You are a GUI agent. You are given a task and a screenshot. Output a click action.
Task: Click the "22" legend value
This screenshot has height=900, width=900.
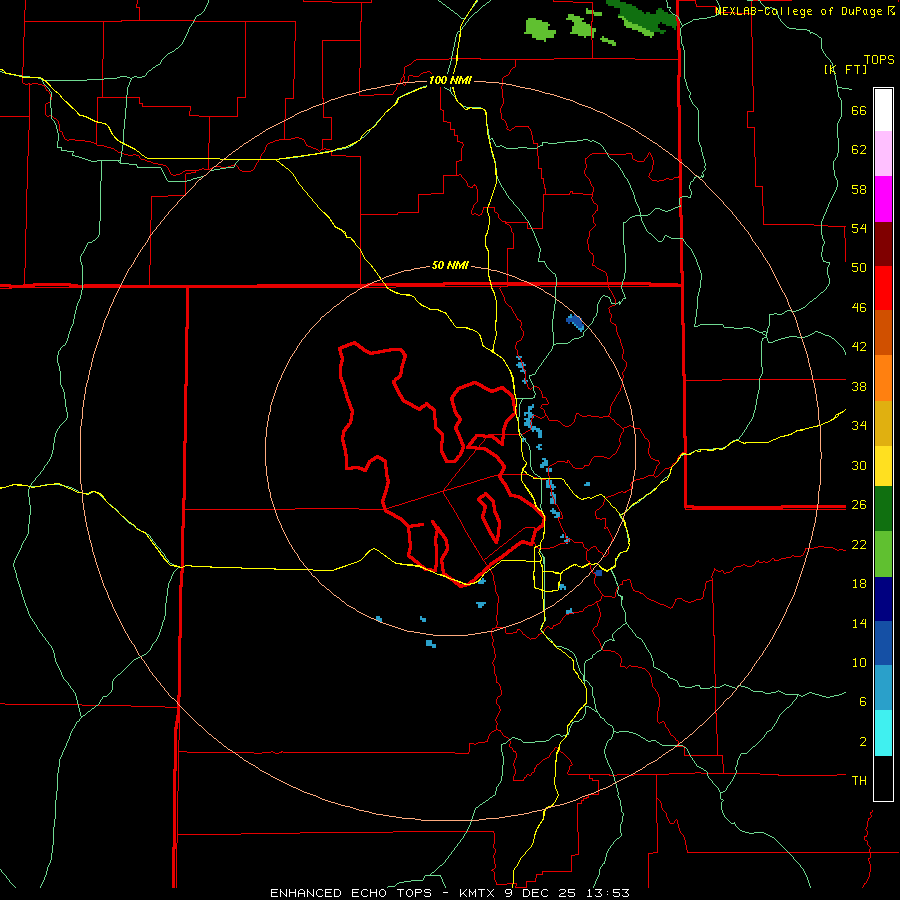[859, 544]
